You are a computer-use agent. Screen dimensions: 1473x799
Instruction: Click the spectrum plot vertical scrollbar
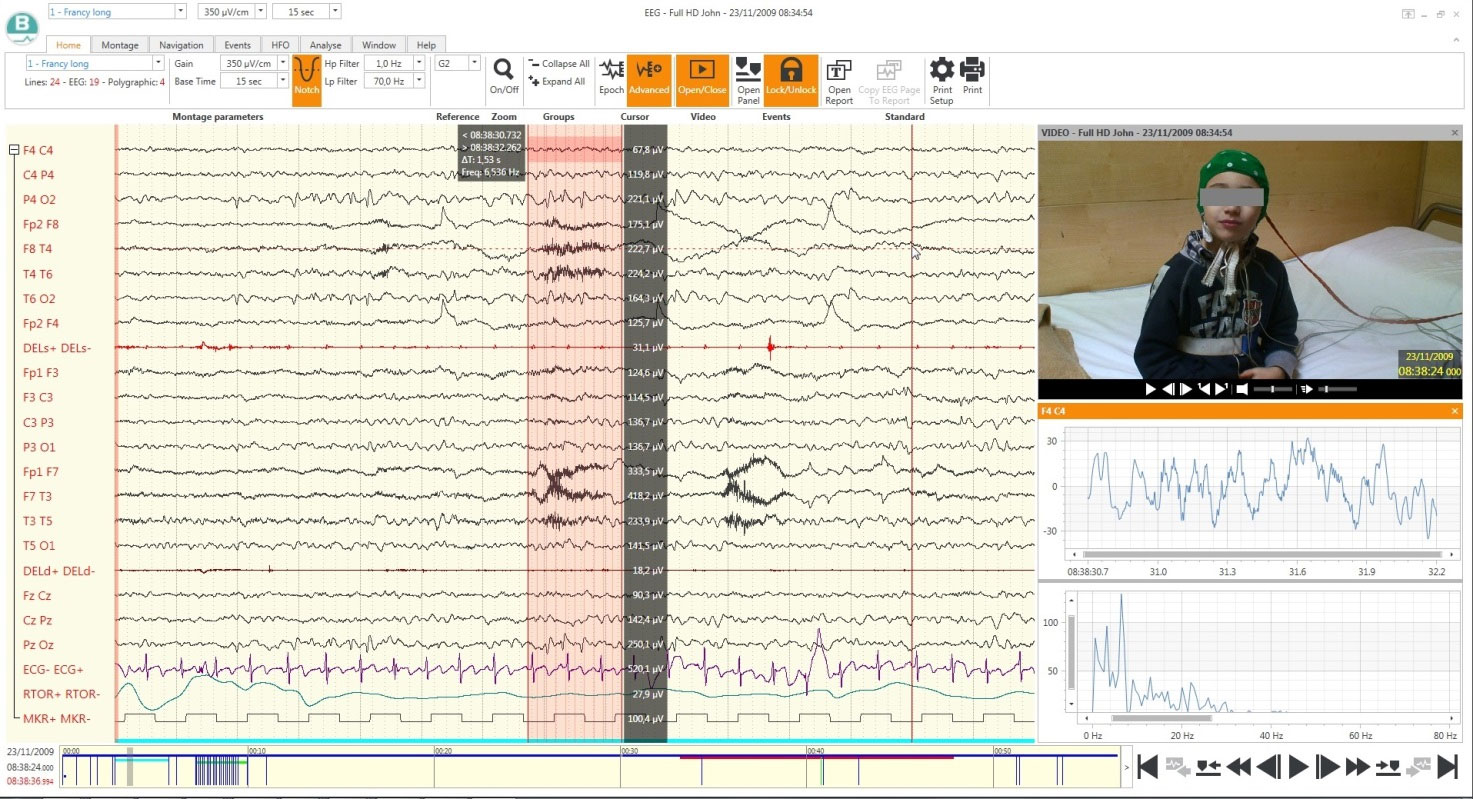pyautogui.click(x=1074, y=651)
